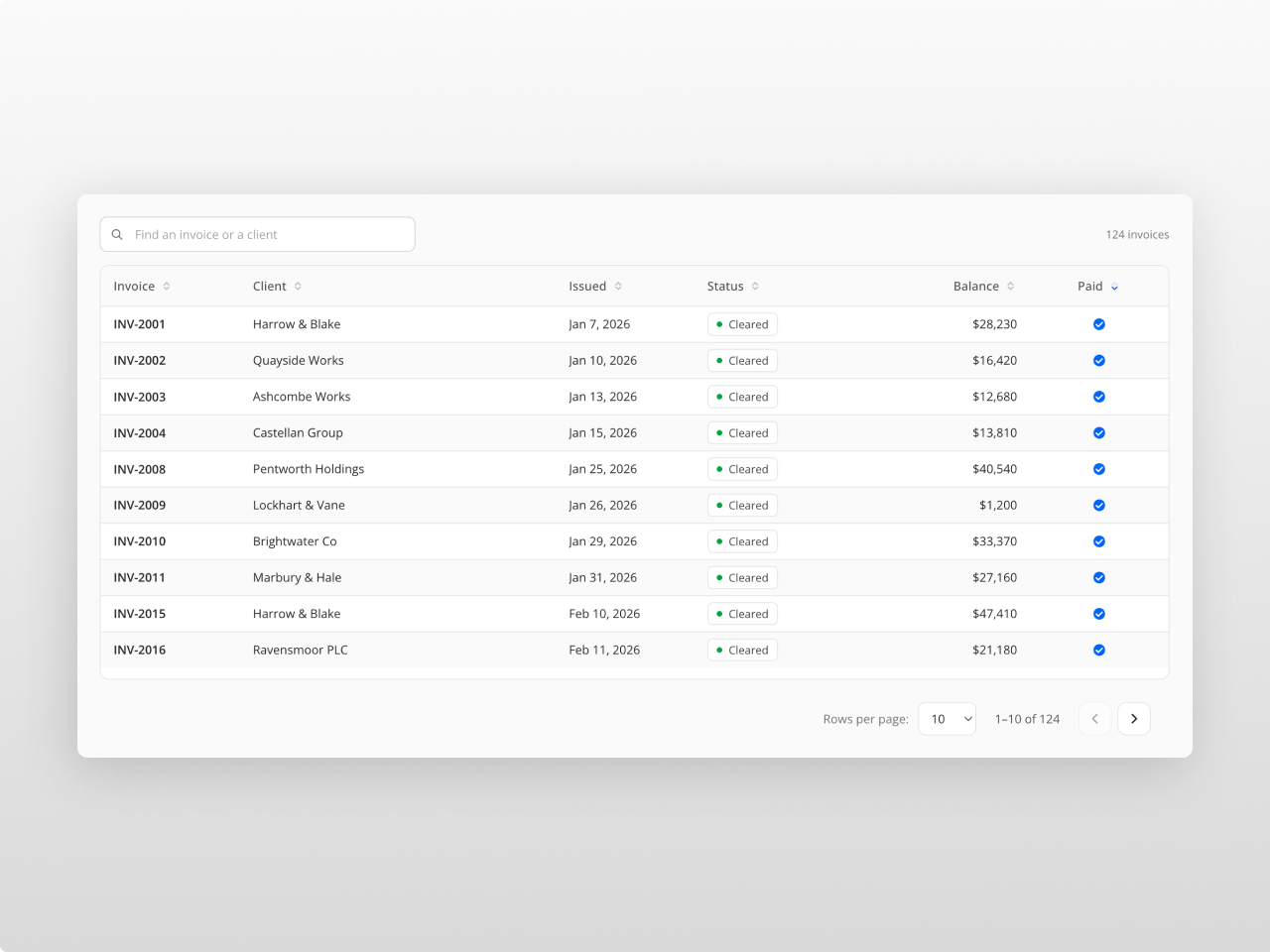Select invoice number INV-2001
This screenshot has height=952, width=1270.
(139, 324)
